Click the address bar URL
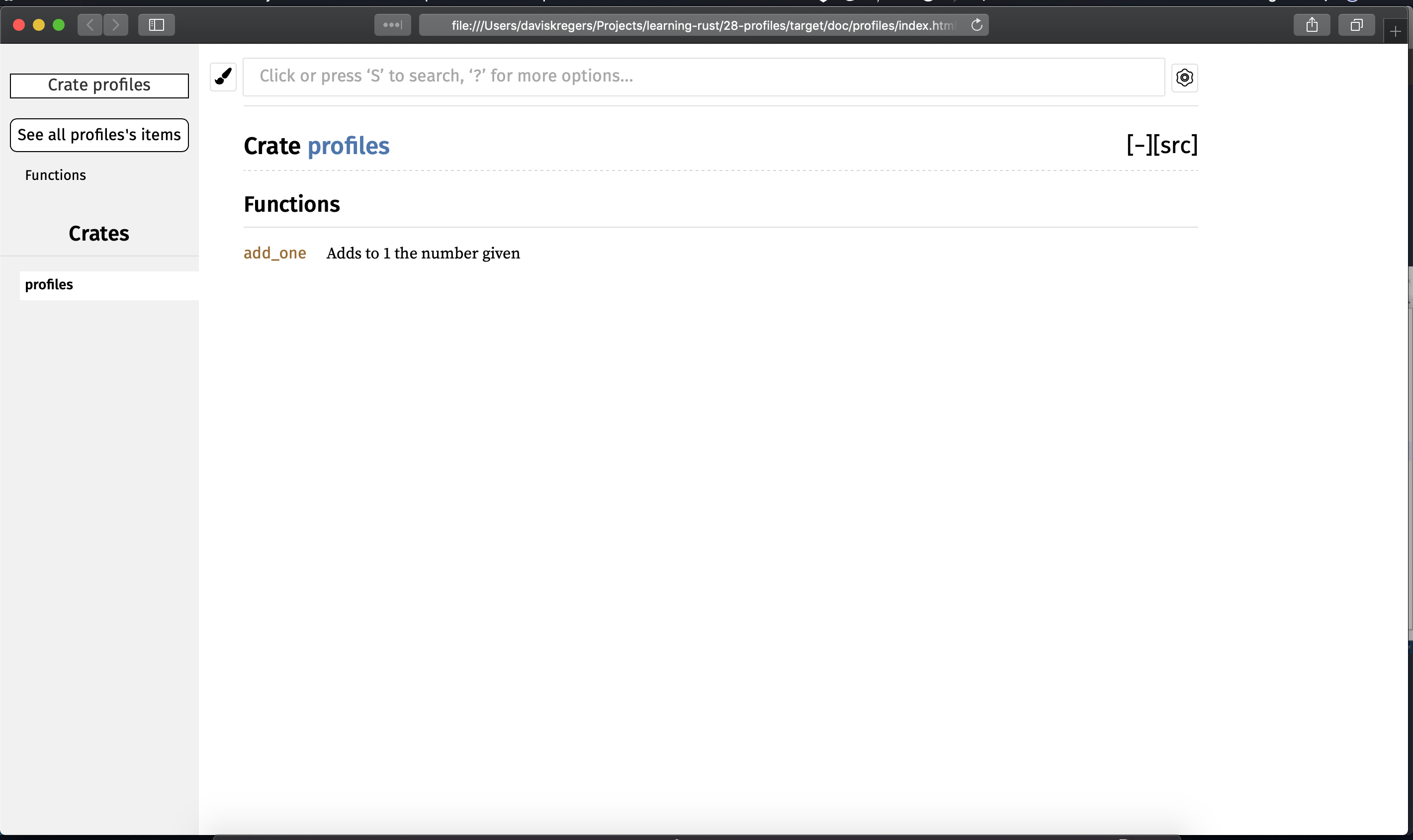Viewport: 1413px width, 840px height. pyautogui.click(x=703, y=25)
